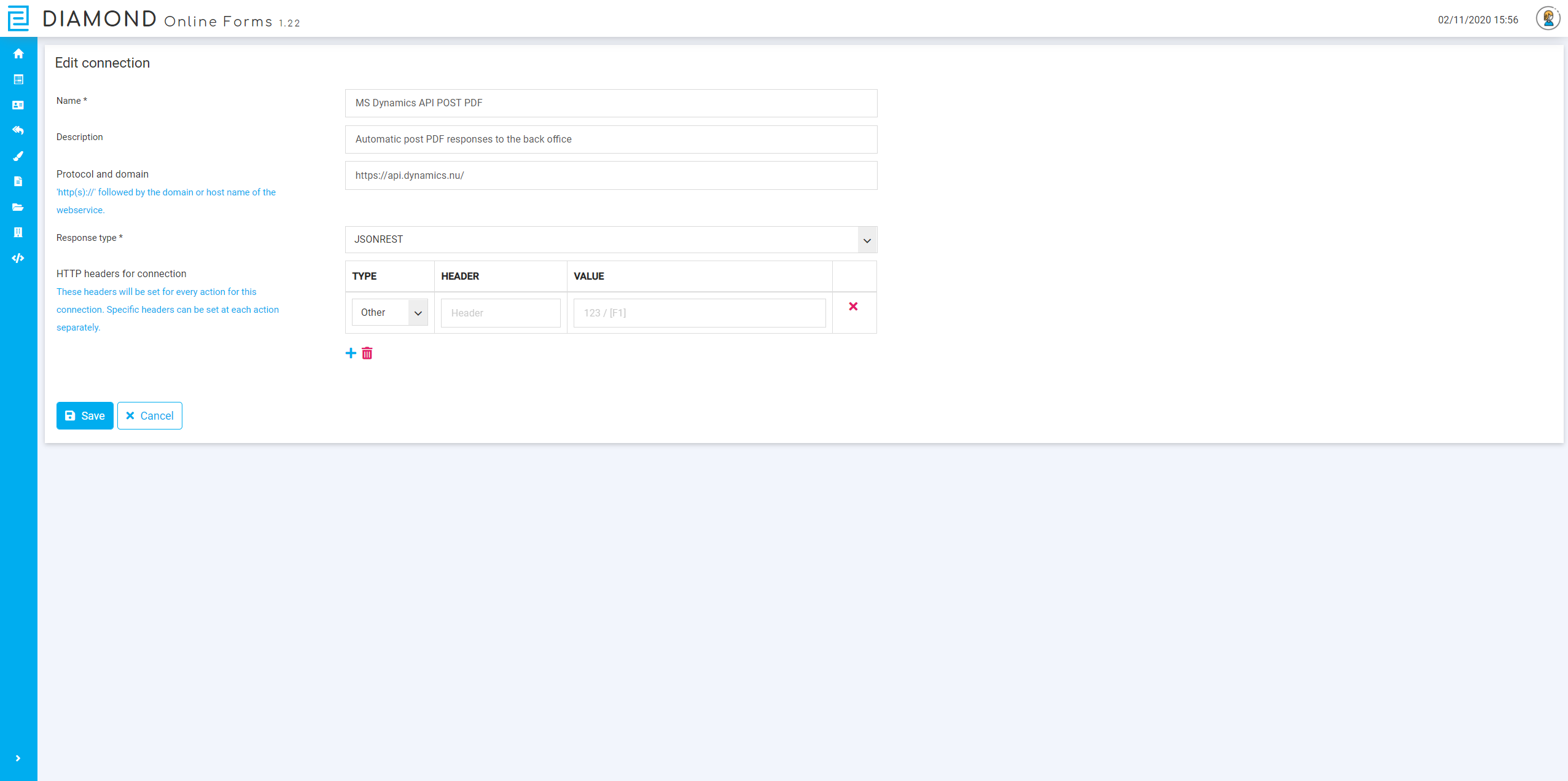This screenshot has width=1568, height=781.
Task: Click inside the Header input field
Action: [x=500, y=313]
